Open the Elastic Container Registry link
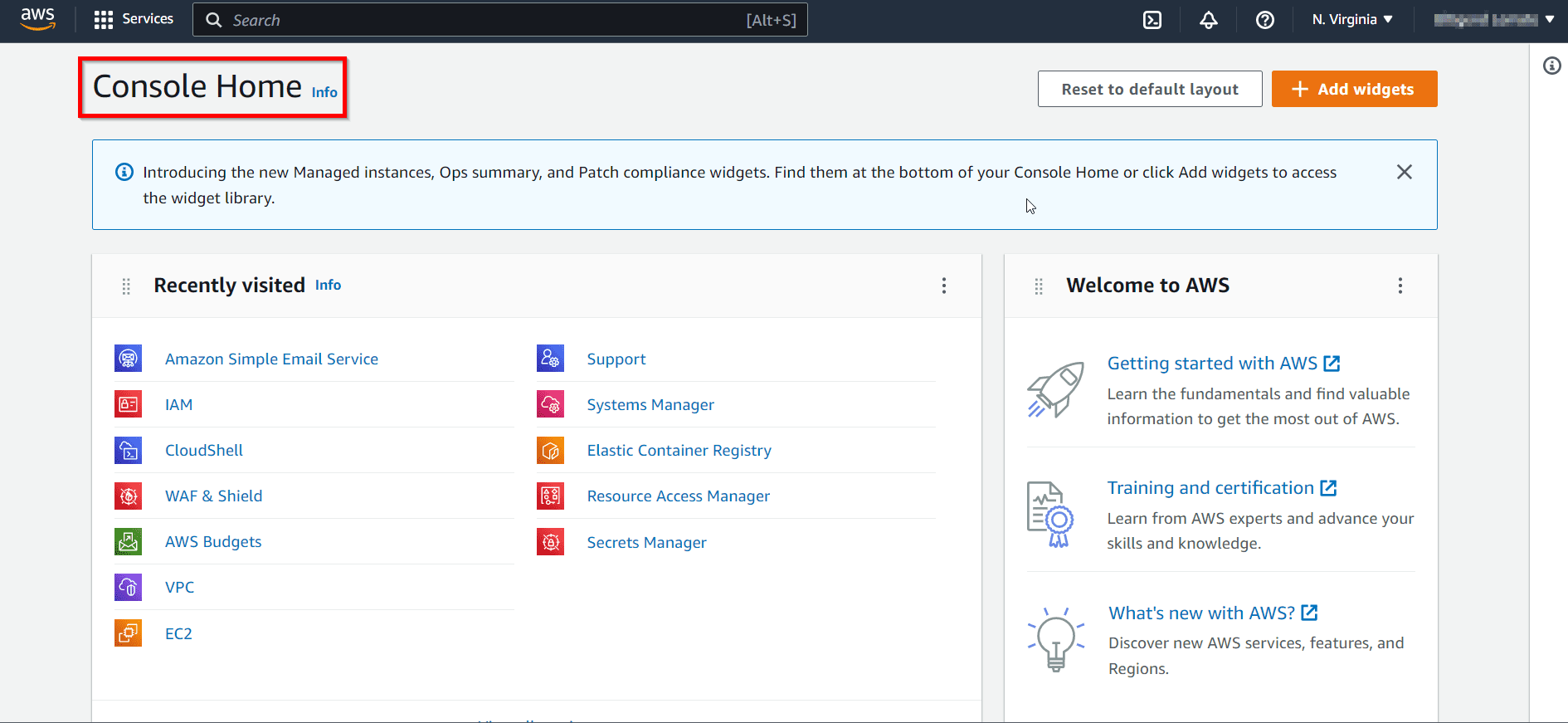This screenshot has width=1568, height=723. pos(679,450)
